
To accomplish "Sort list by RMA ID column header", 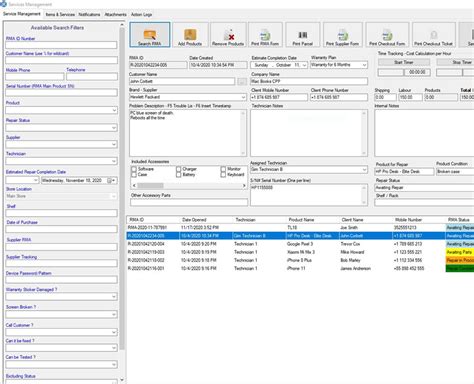I will point(153,220).
